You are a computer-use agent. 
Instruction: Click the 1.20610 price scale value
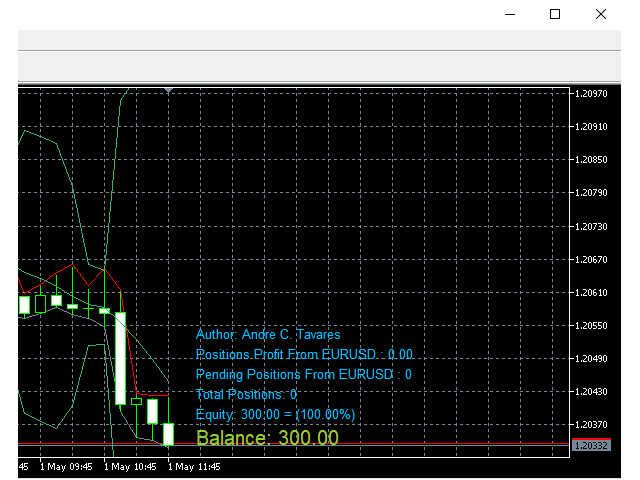(591, 293)
